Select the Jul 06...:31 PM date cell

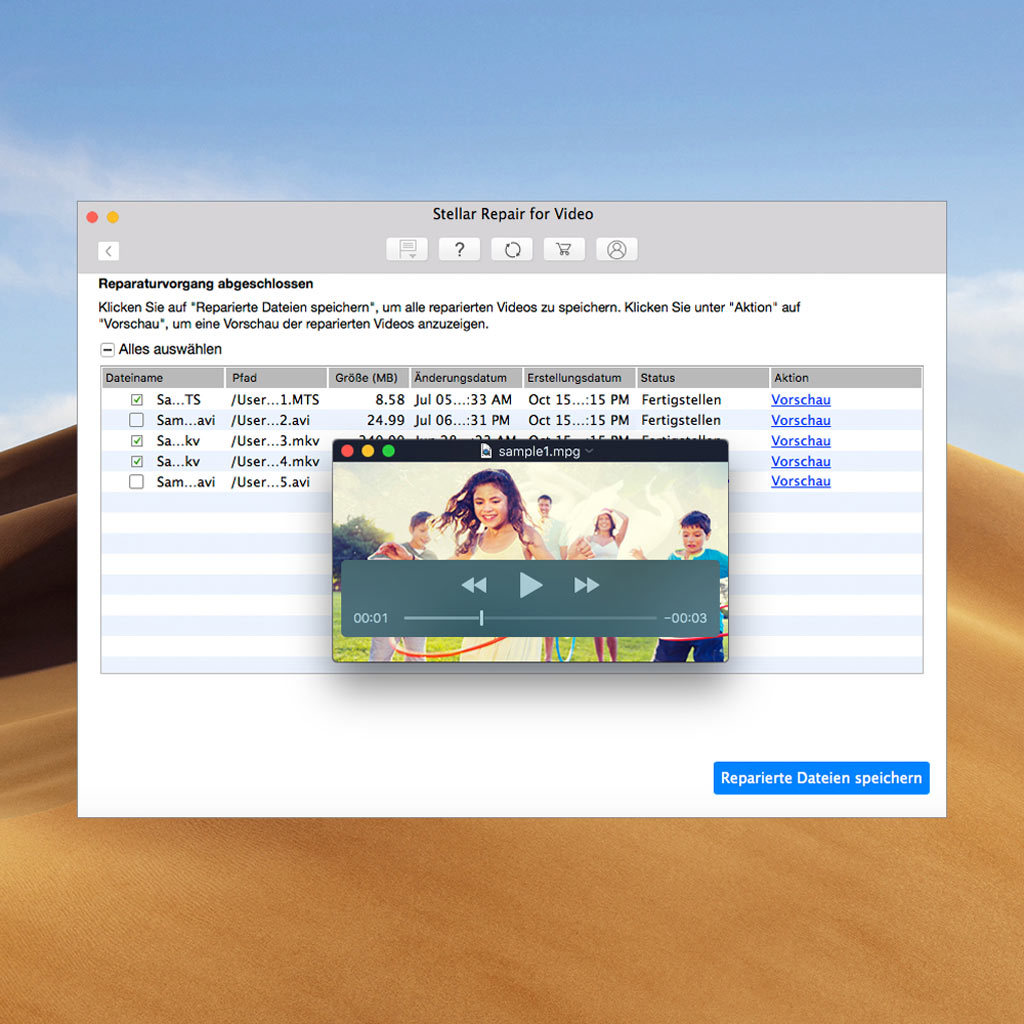(x=462, y=420)
